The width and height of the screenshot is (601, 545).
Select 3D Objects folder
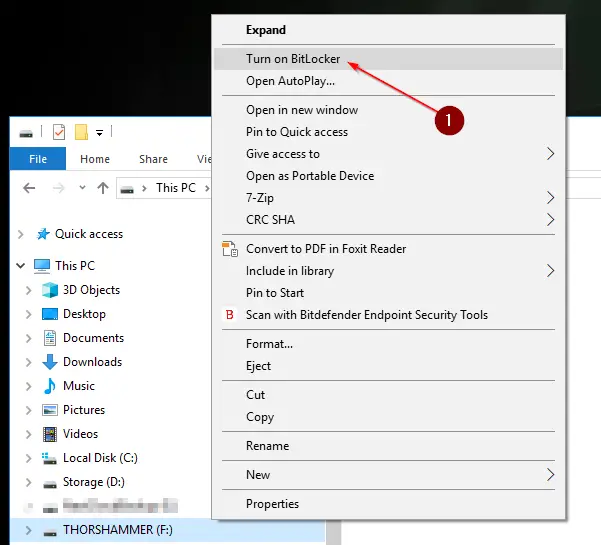(91, 290)
